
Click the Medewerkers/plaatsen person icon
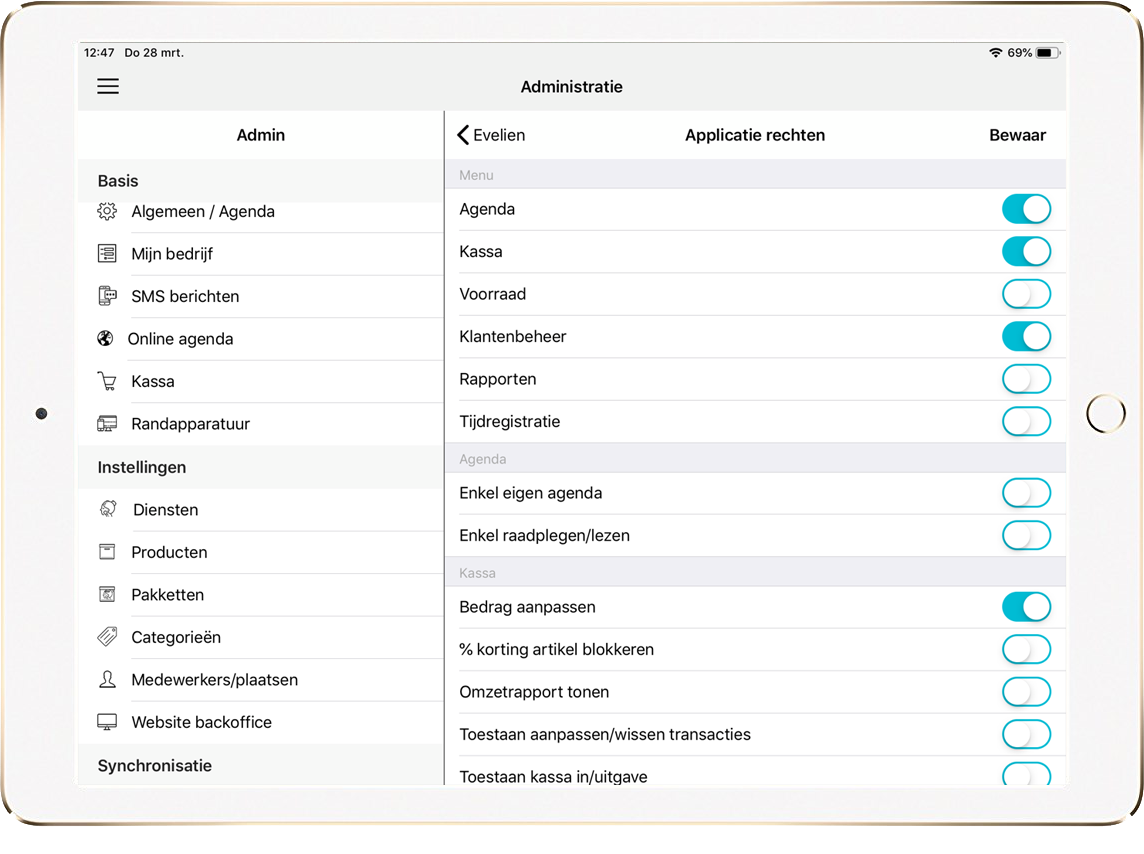pyautogui.click(x=107, y=680)
